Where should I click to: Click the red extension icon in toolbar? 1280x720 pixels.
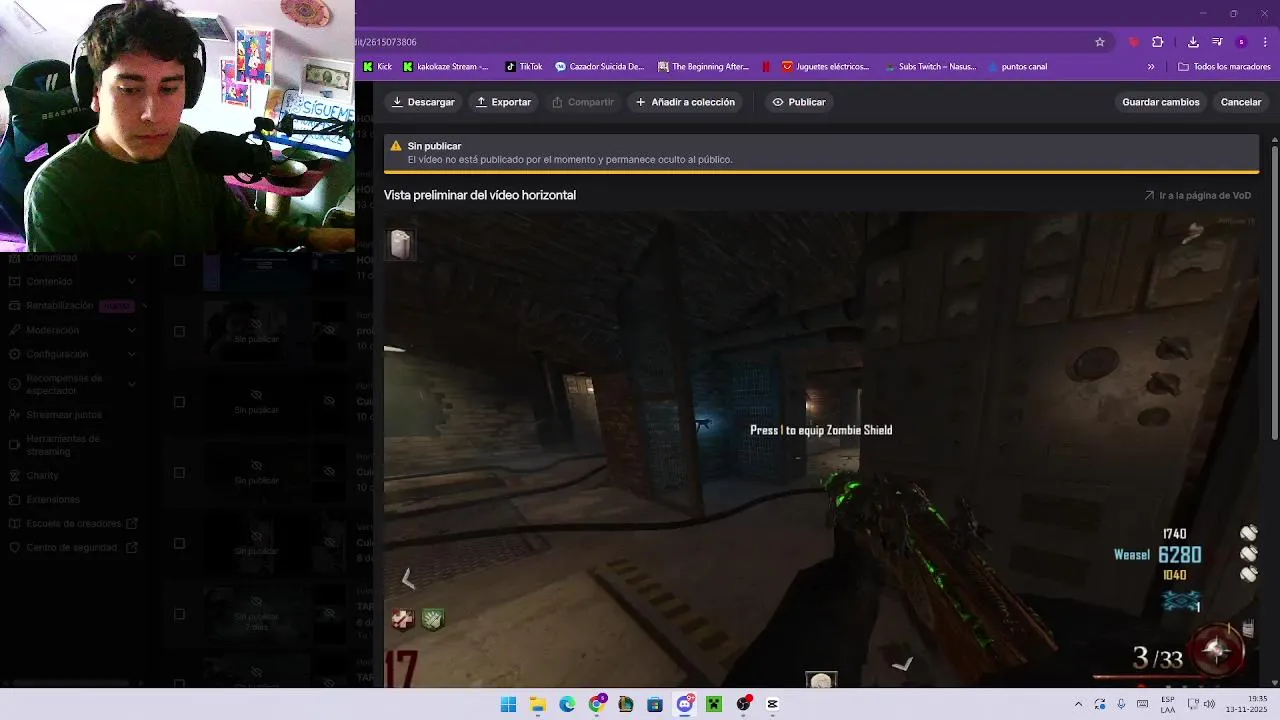pos(1133,42)
